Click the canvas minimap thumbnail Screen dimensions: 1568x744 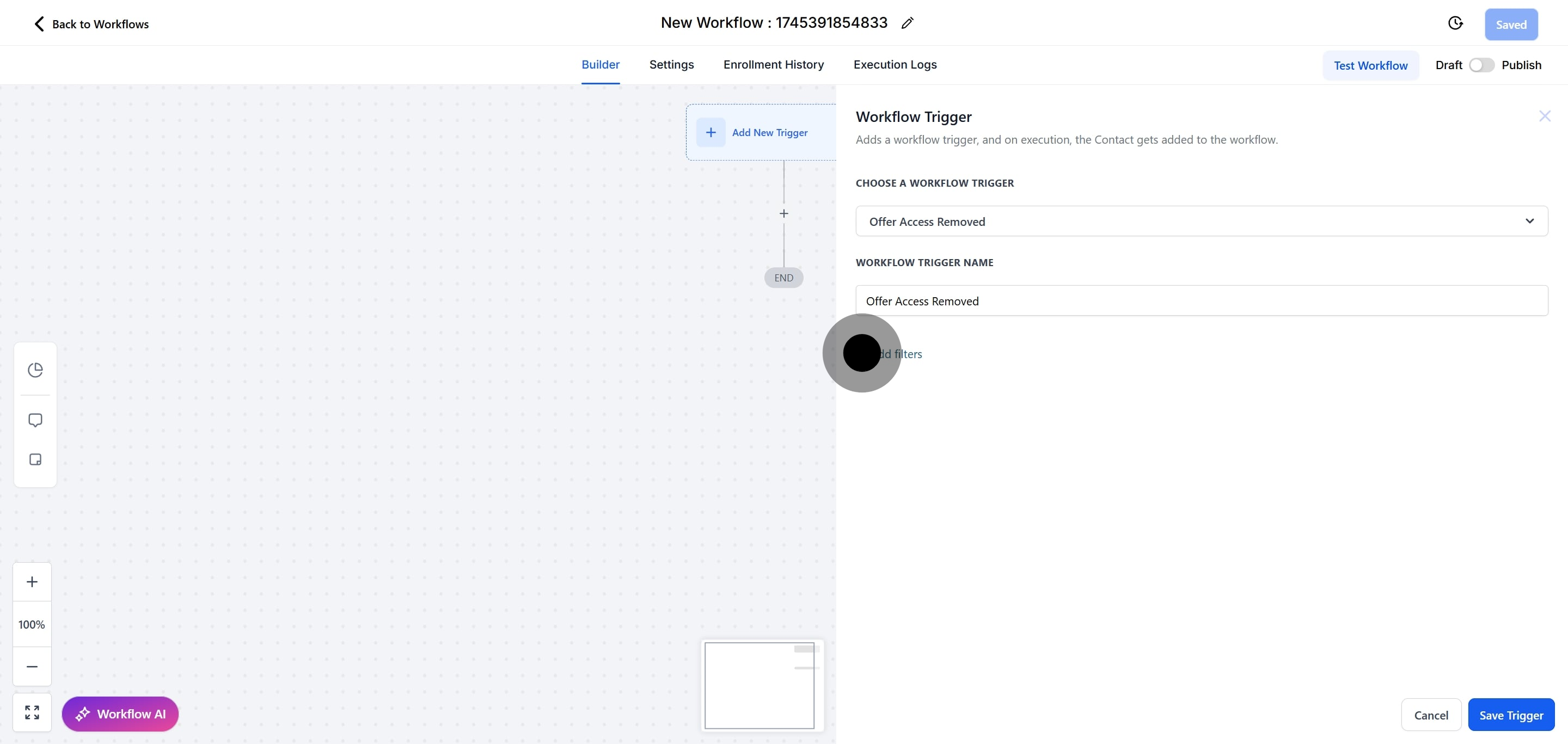click(759, 685)
